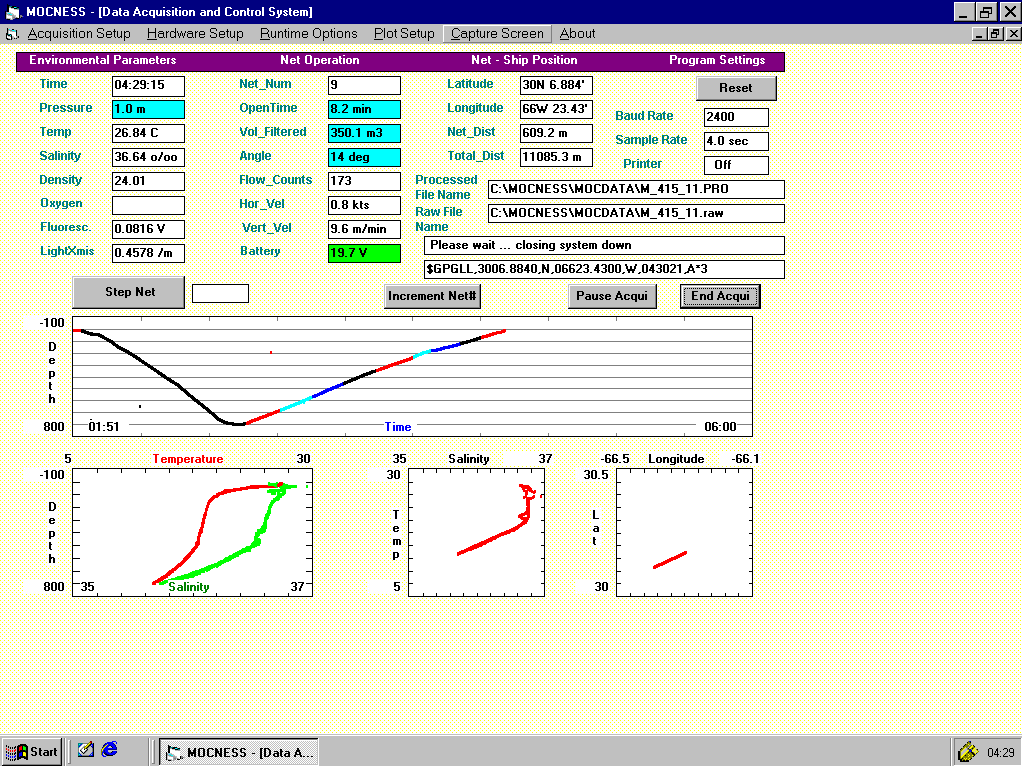Select the MOCNESS task in the taskbar

[x=238, y=752]
